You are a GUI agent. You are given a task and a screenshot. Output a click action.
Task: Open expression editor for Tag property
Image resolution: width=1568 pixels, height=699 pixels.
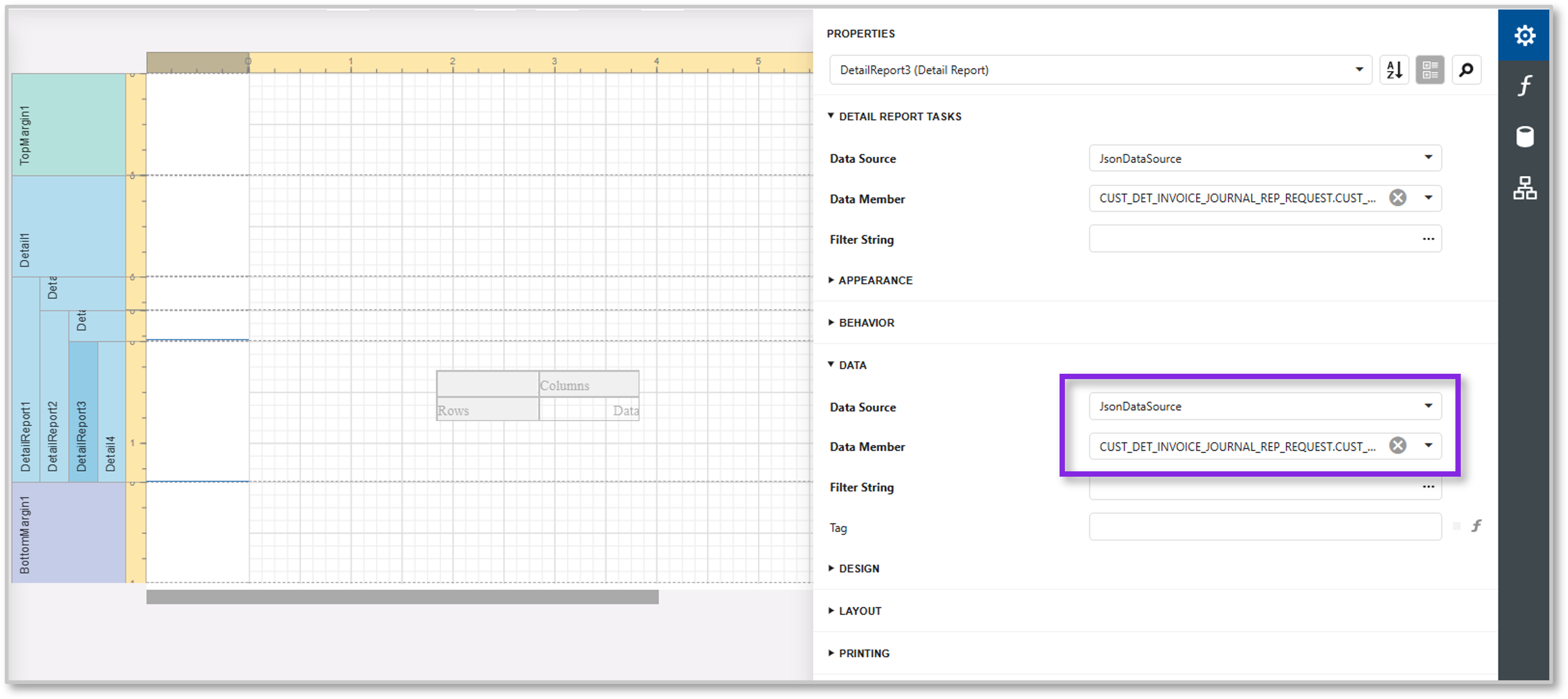tap(1476, 526)
